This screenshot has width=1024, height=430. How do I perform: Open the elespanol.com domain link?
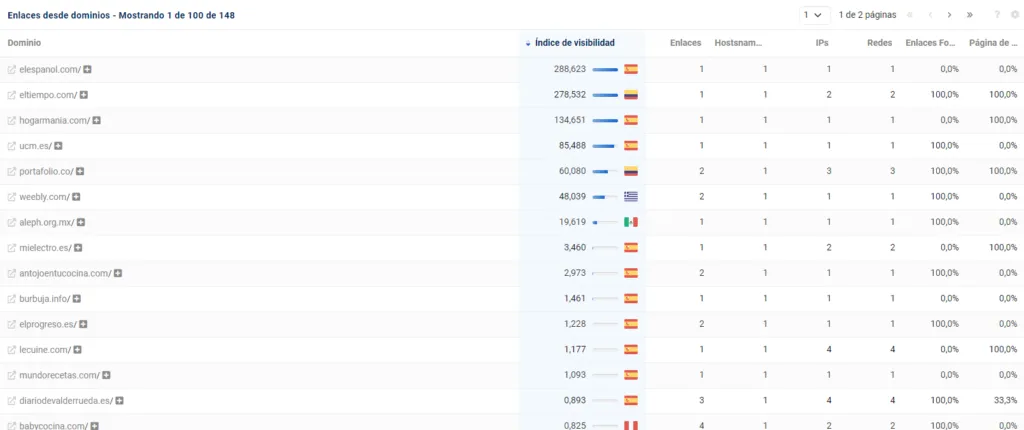50,69
